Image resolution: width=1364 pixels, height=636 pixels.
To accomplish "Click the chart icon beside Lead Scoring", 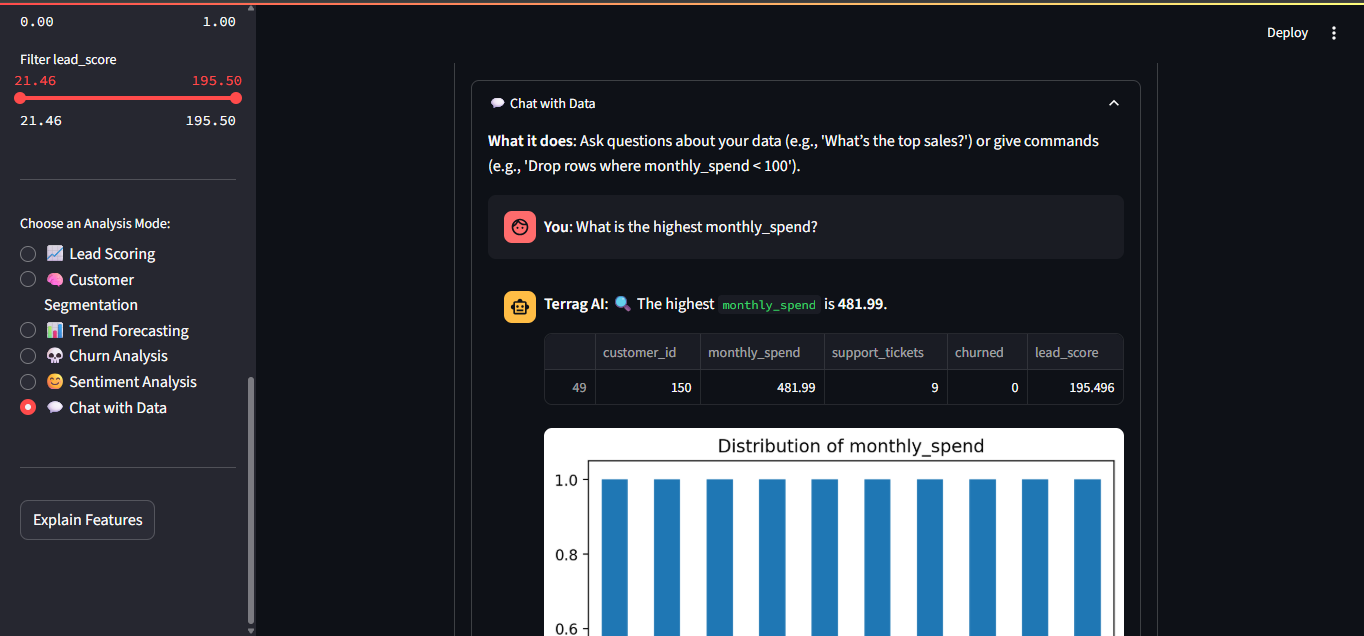I will coord(55,254).
